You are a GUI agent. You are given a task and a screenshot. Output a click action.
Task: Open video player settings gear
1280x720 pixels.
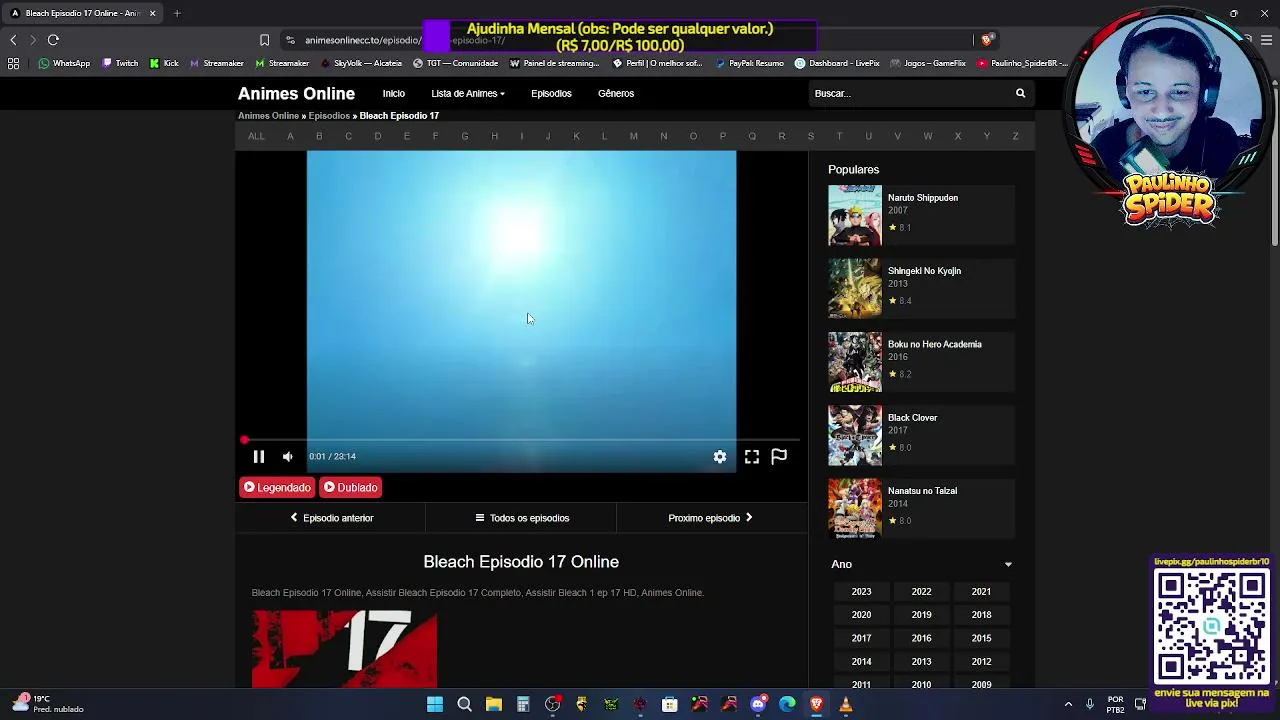coord(720,457)
